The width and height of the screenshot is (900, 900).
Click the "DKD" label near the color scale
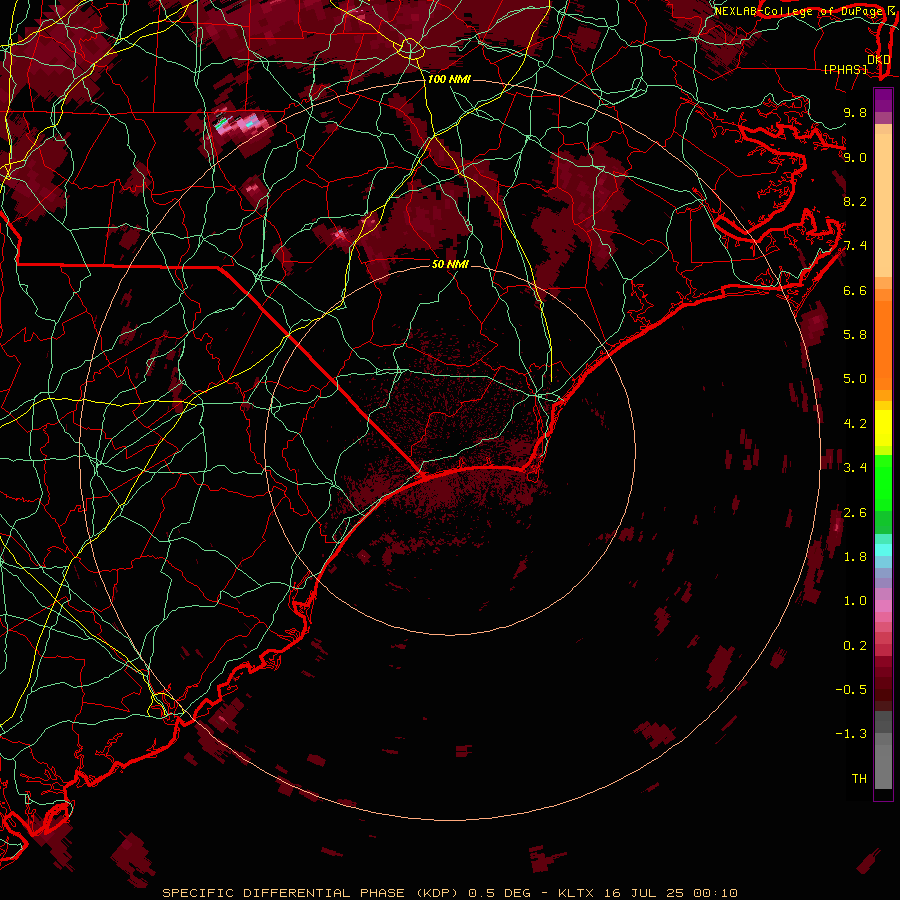coord(878,60)
